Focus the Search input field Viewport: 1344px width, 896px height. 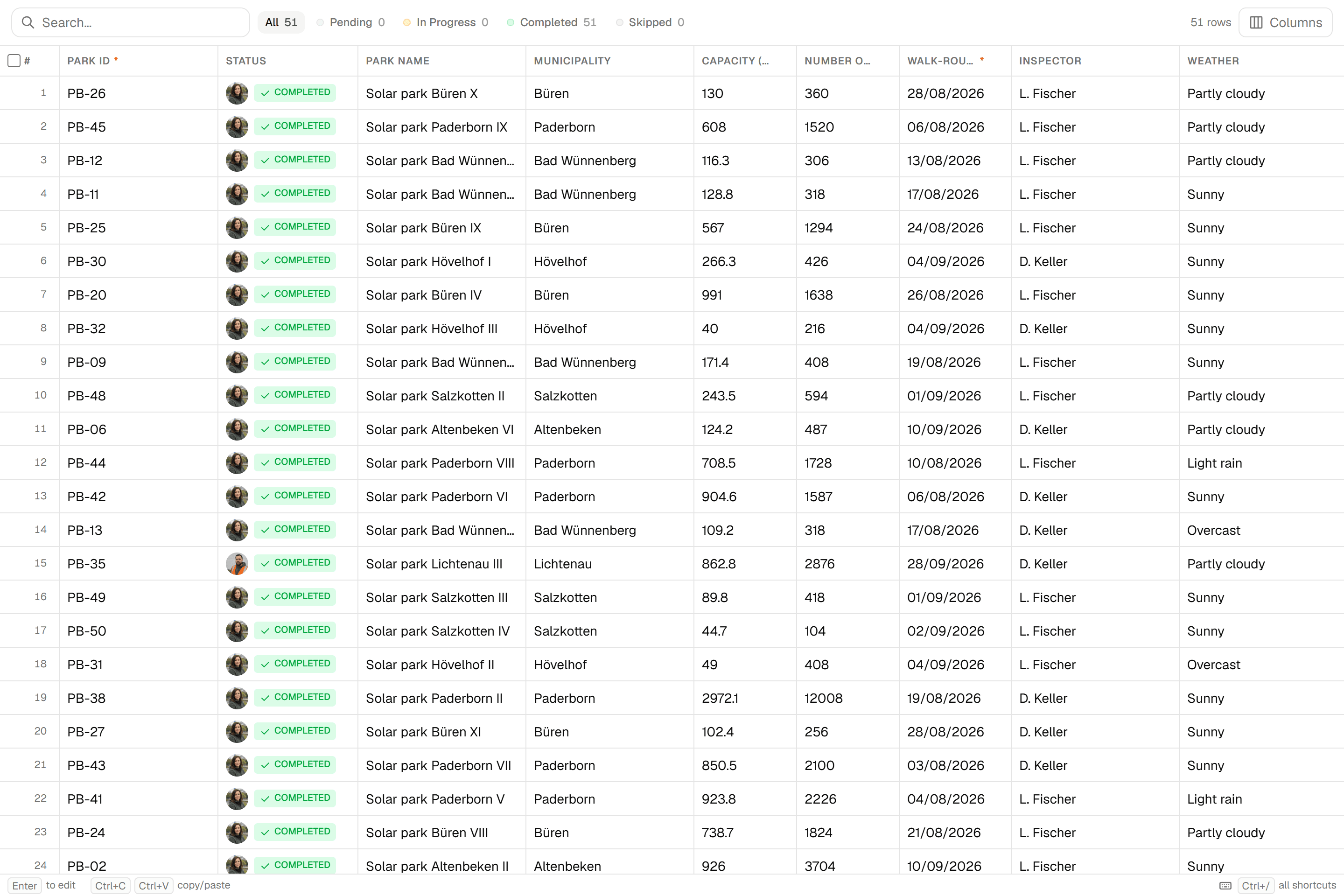pyautogui.click(x=131, y=22)
